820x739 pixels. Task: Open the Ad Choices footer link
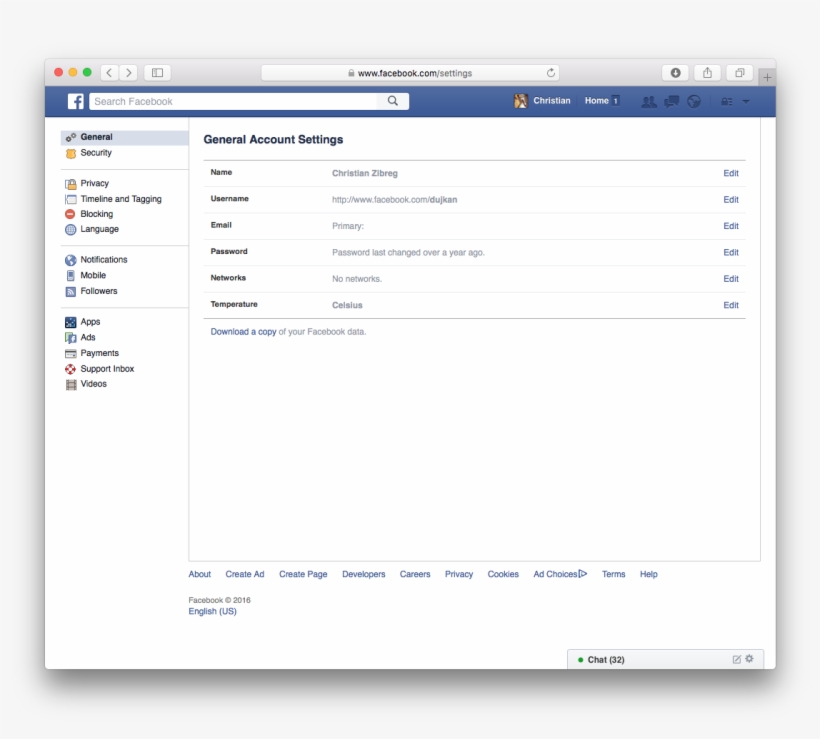[560, 574]
